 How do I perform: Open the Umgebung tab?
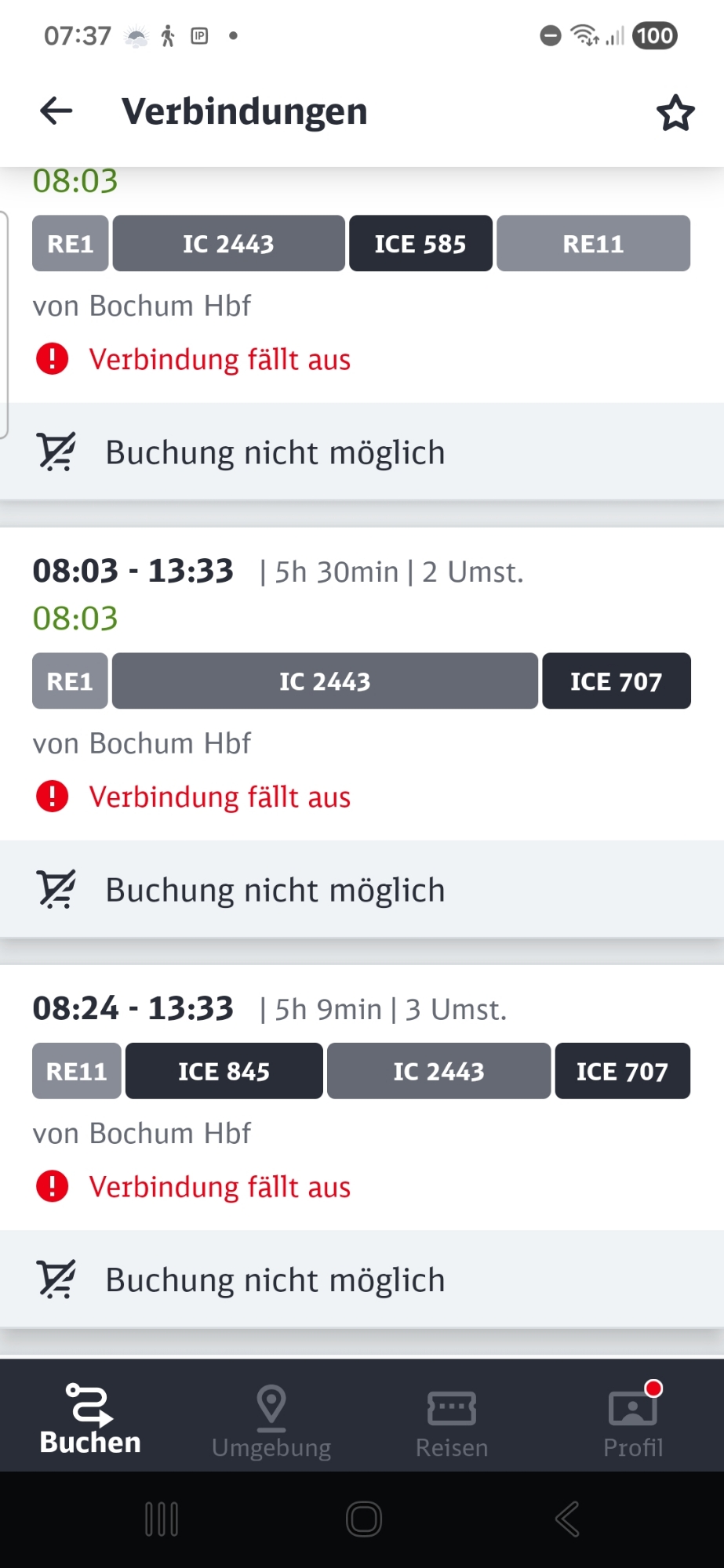[271, 1421]
